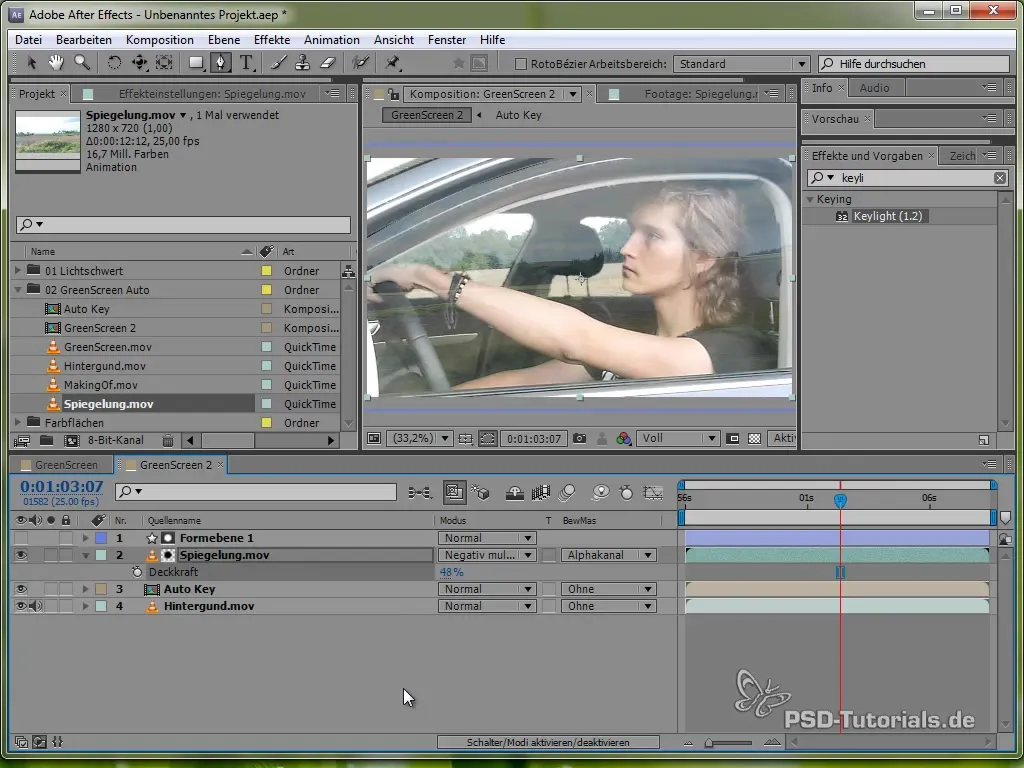Collapse the 02 GreenScreen Auto folder
Image resolution: width=1024 pixels, height=768 pixels.
pyautogui.click(x=18, y=289)
